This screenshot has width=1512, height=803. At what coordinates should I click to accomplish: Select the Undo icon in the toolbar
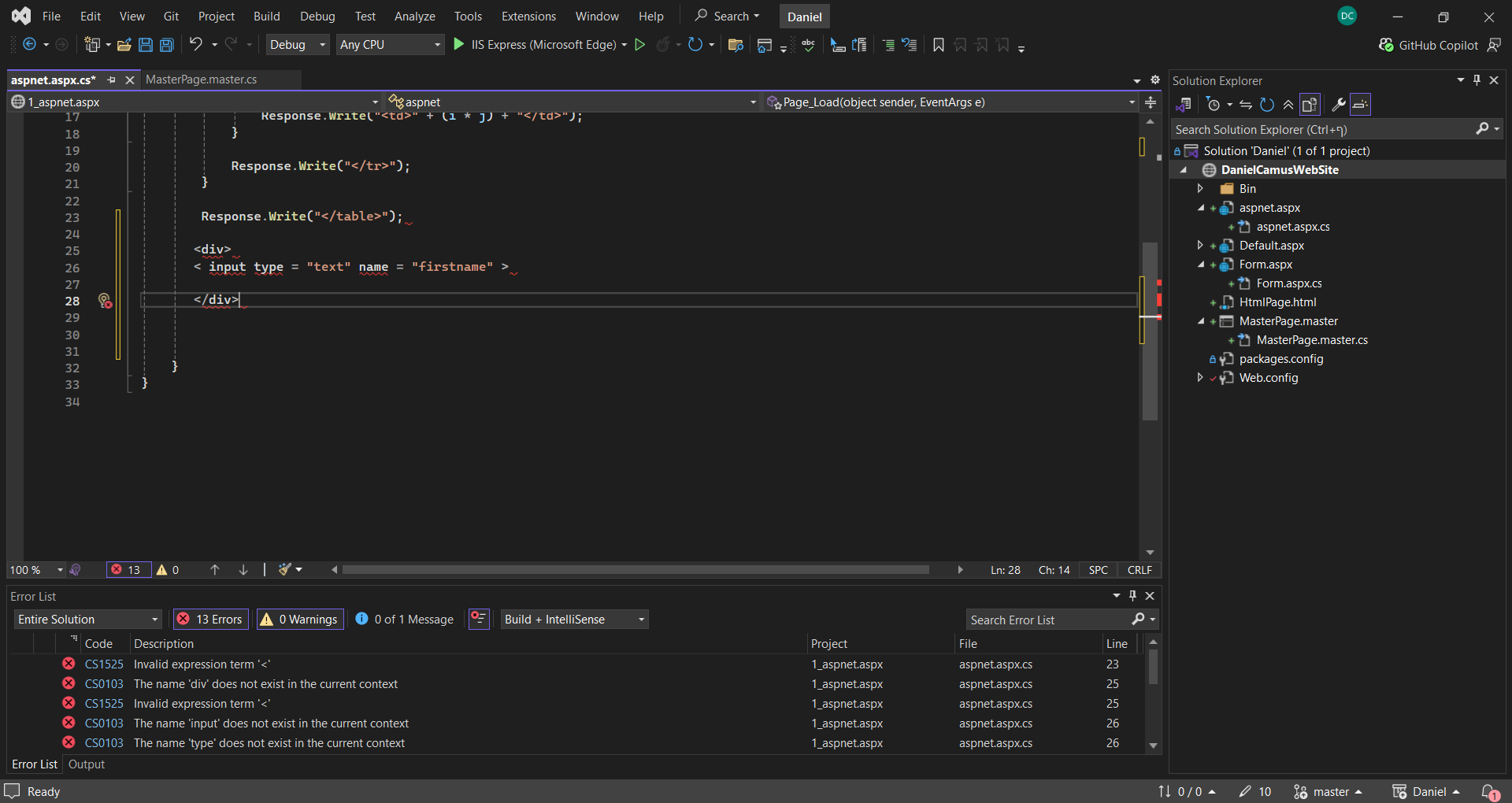197,44
